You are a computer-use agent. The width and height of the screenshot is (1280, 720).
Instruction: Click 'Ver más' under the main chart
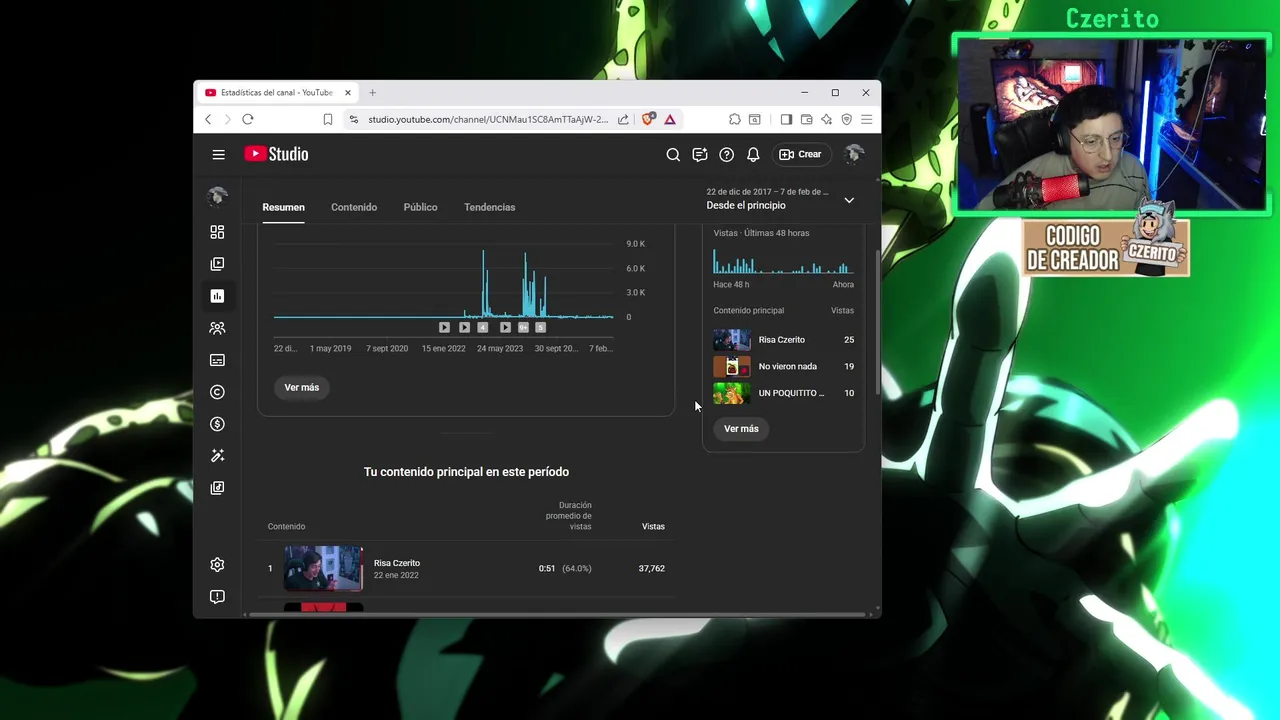(x=301, y=387)
